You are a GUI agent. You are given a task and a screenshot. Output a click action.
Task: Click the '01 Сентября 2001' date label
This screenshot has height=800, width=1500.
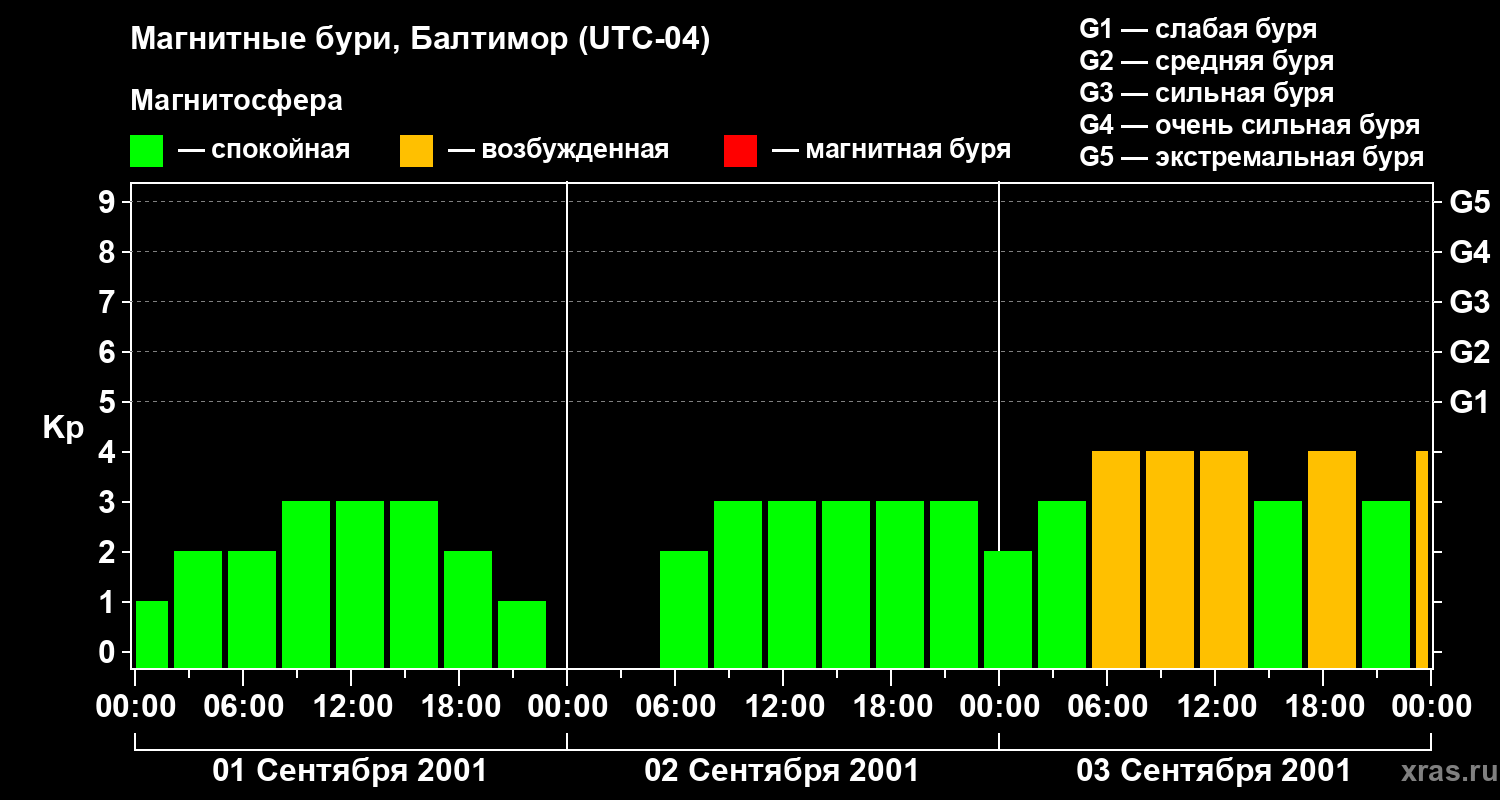tap(350, 771)
